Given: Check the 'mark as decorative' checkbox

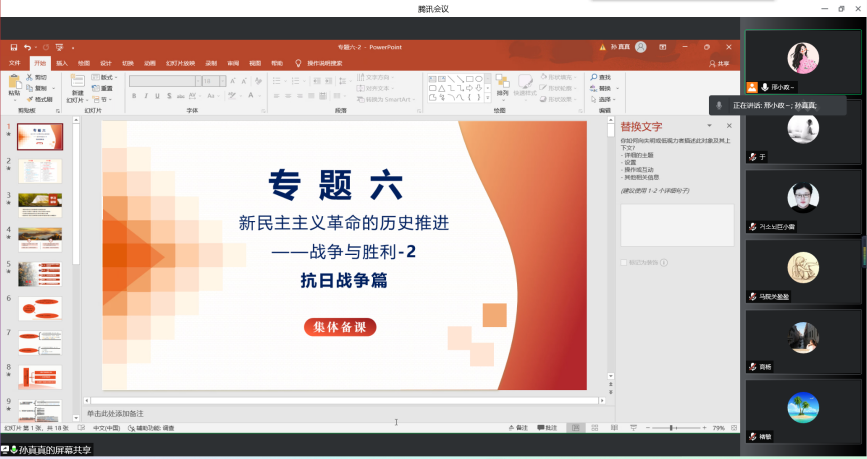Looking at the screenshot, I should 624,262.
